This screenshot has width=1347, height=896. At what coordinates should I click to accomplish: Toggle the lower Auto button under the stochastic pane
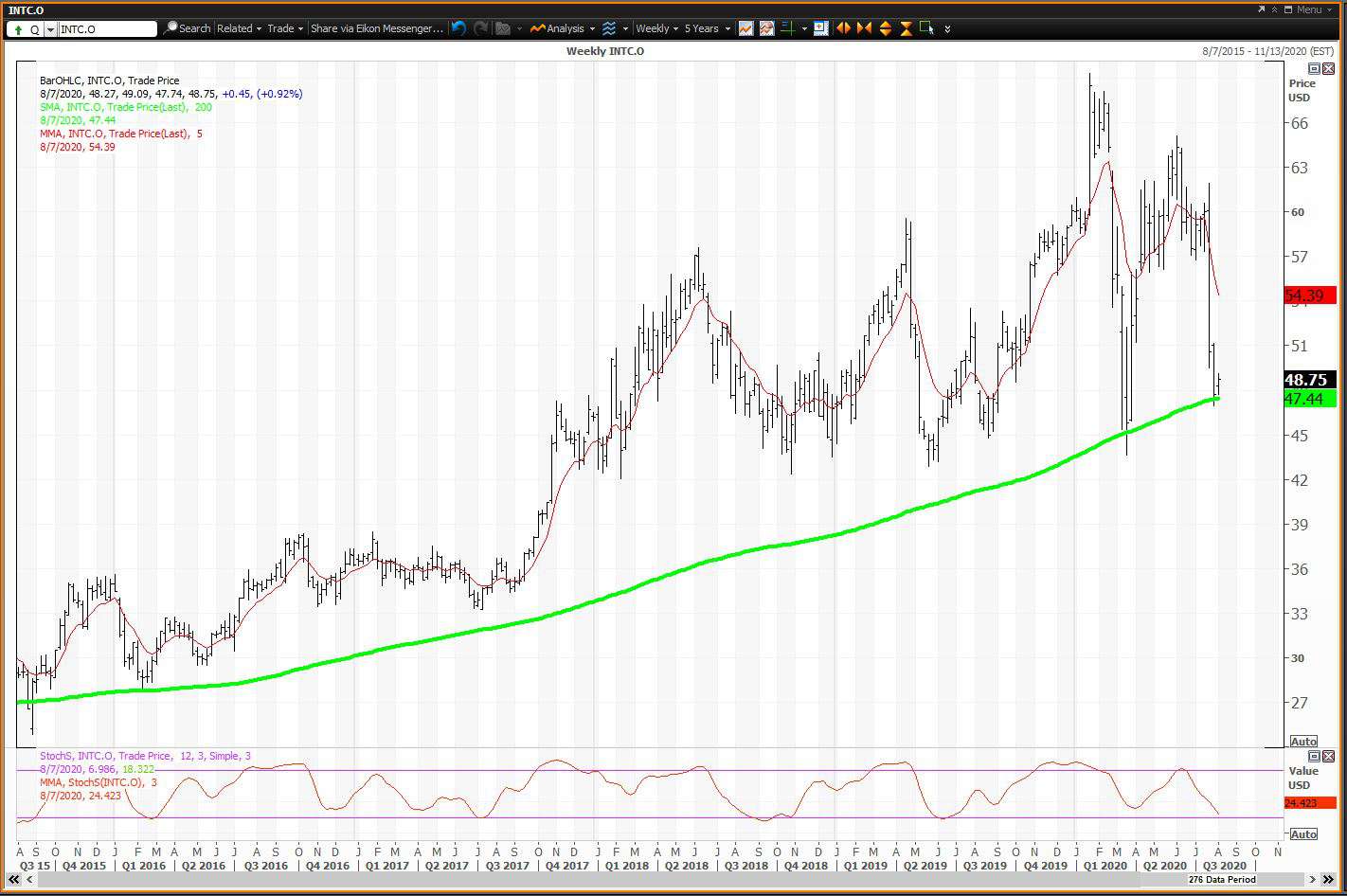coord(1303,833)
